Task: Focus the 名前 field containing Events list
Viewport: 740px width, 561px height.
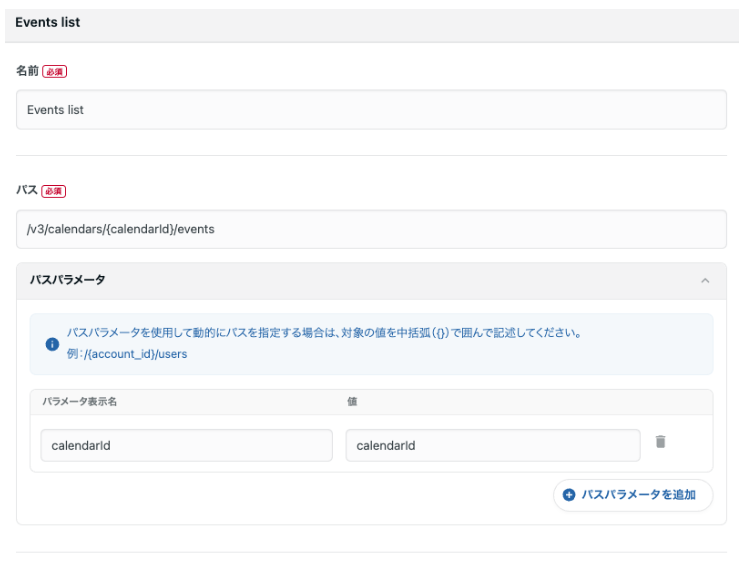Action: (x=371, y=110)
